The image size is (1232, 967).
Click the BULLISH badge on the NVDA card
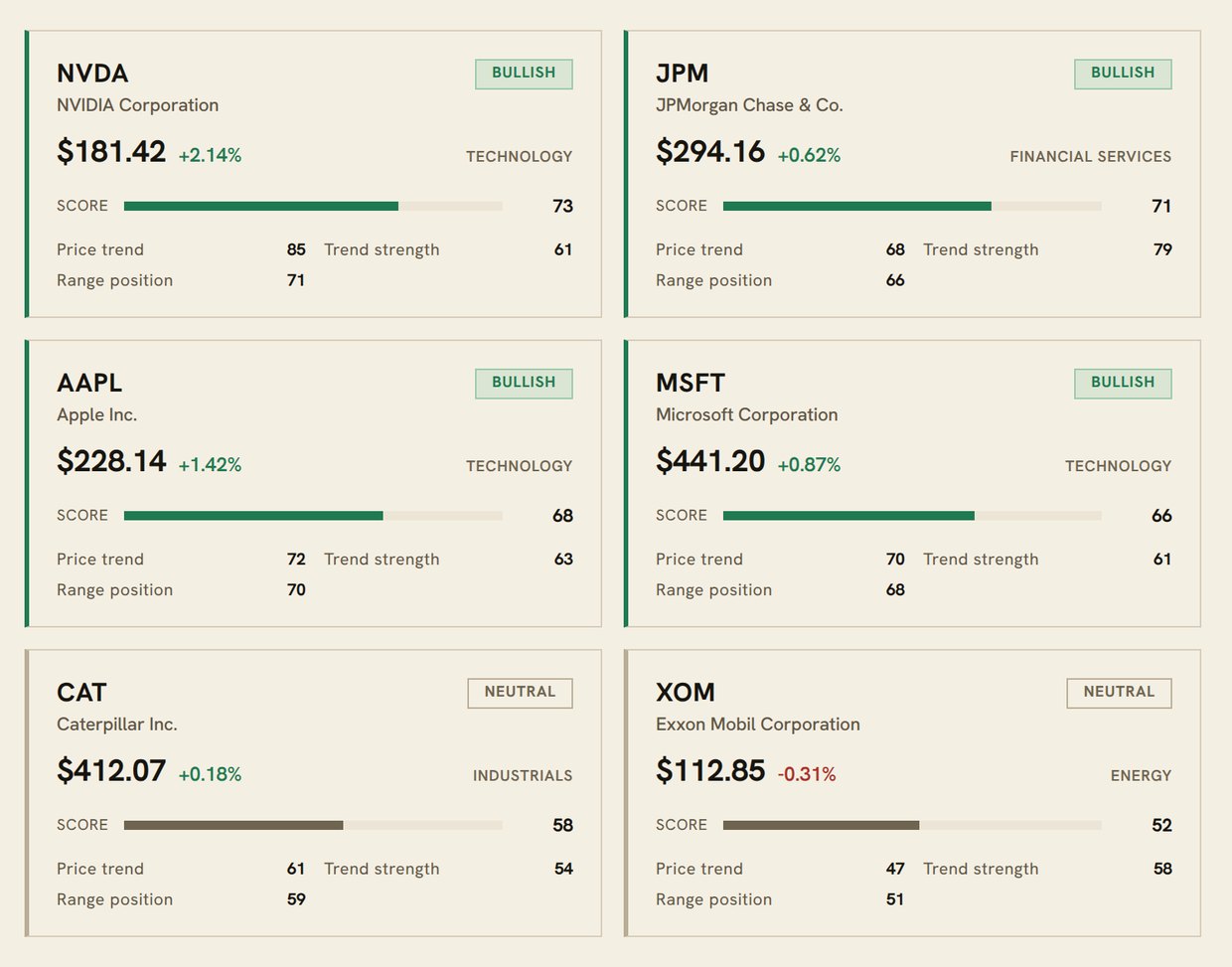pyautogui.click(x=524, y=74)
